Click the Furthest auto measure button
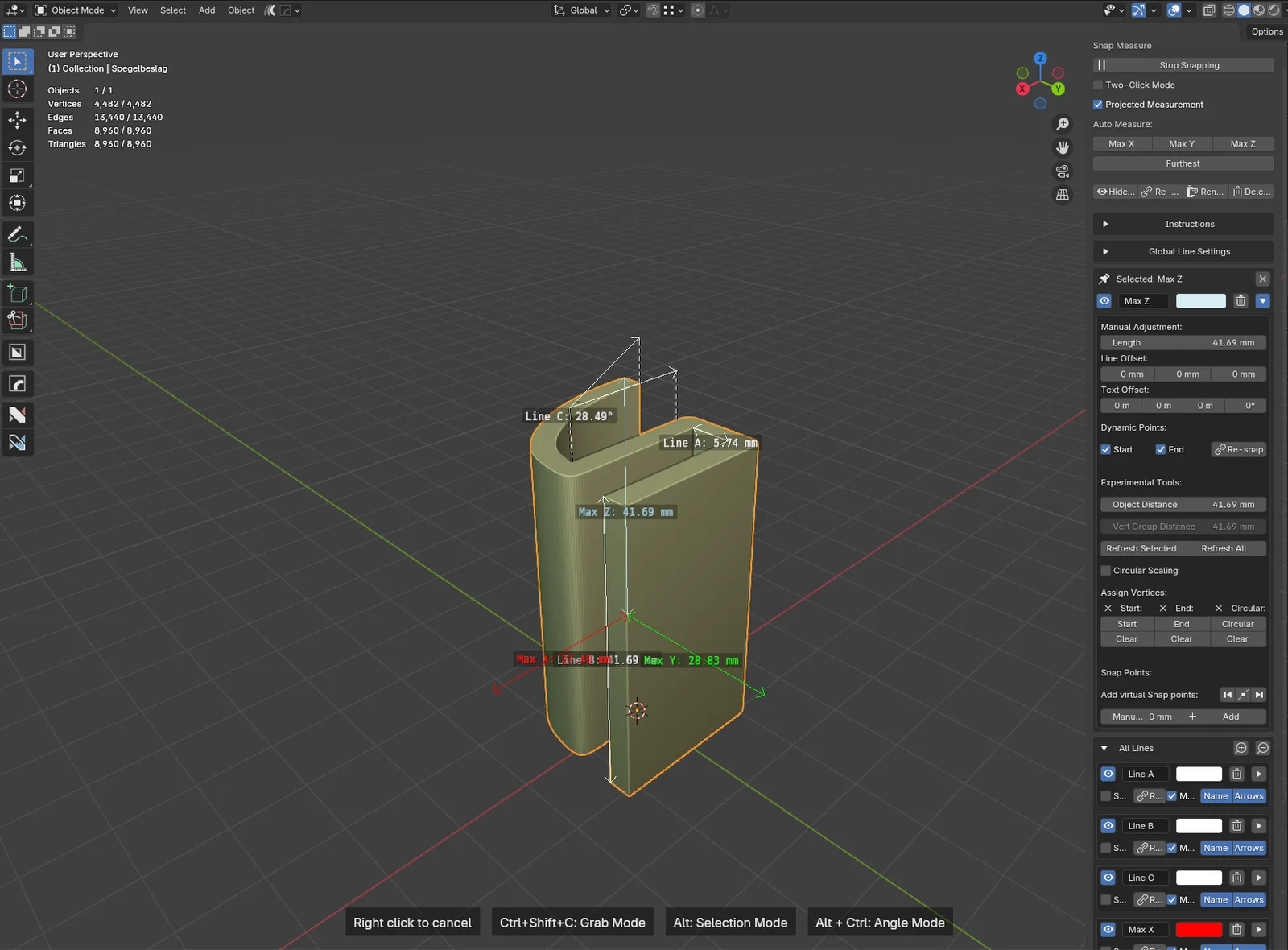This screenshot has height=950, width=1288. click(1183, 163)
